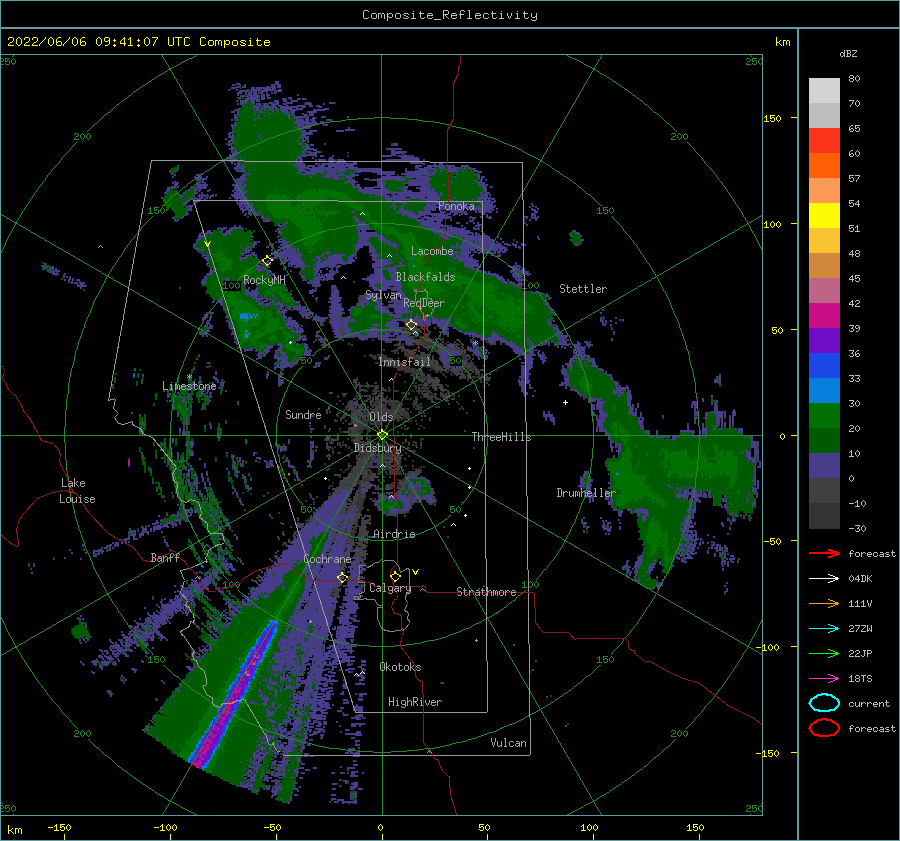Viewport: 900px width, 841px height.
Task: Click the Composite_Reflectivity title
Action: pyautogui.click(x=449, y=15)
